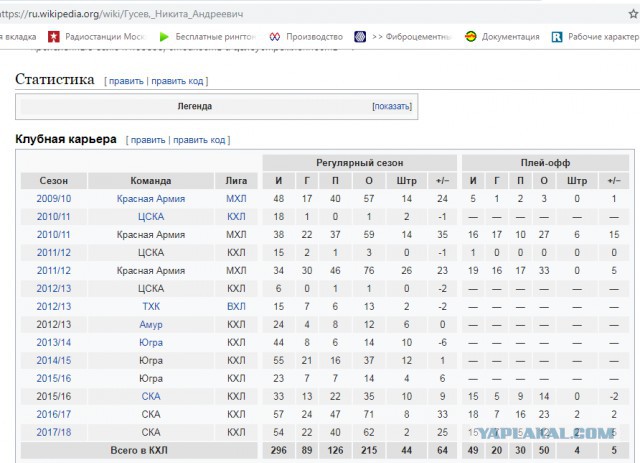This screenshot has height=463, width=640.
Task: Click total games value 296
Action: point(279,450)
